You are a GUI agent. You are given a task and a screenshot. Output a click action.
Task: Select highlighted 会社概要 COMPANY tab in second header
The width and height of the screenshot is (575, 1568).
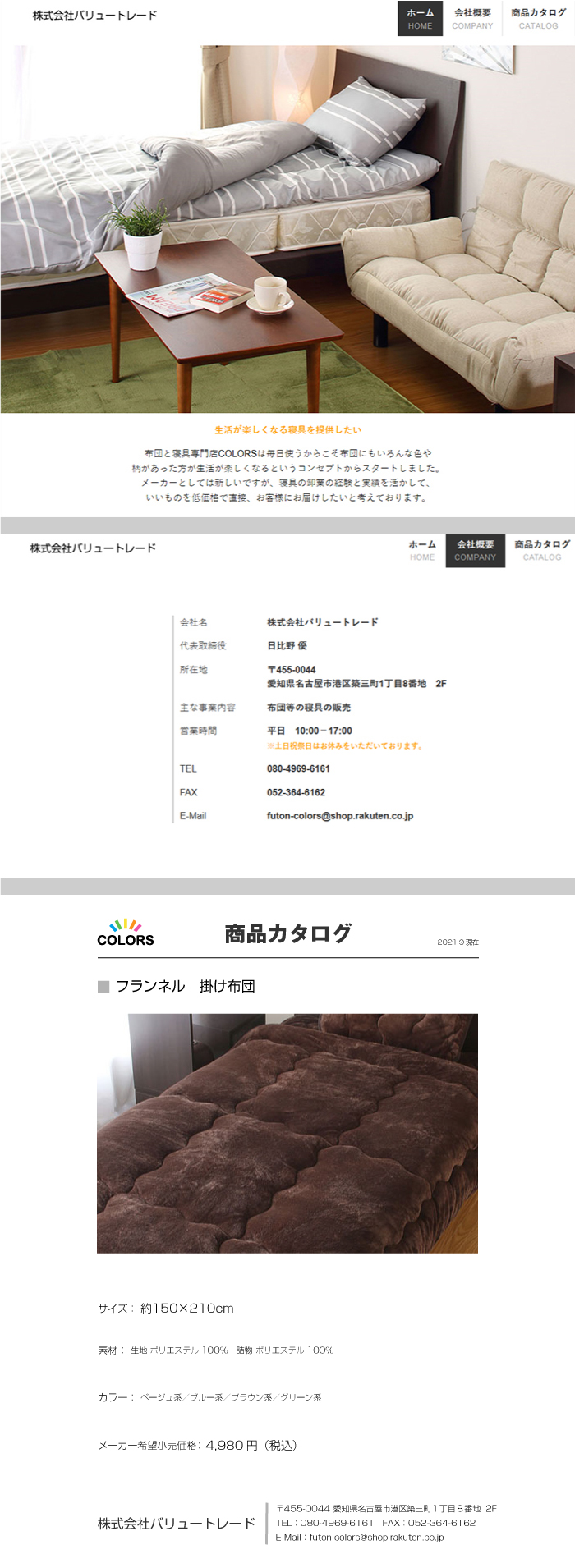(475, 550)
